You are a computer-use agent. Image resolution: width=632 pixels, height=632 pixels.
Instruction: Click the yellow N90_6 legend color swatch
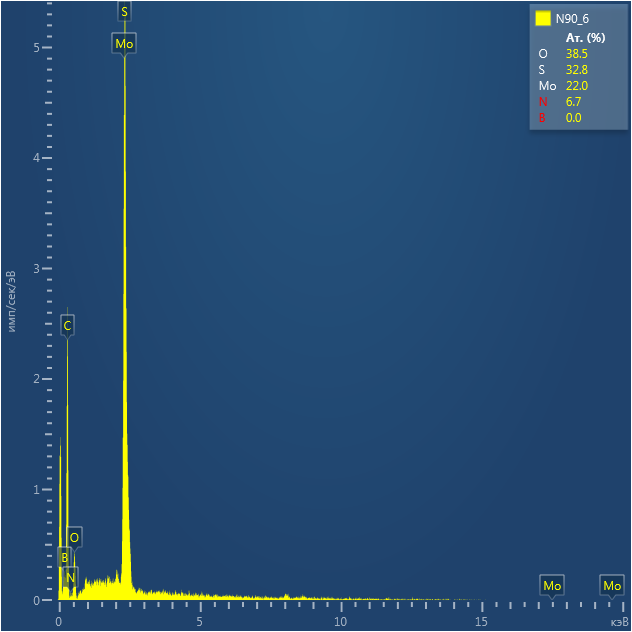click(x=543, y=18)
